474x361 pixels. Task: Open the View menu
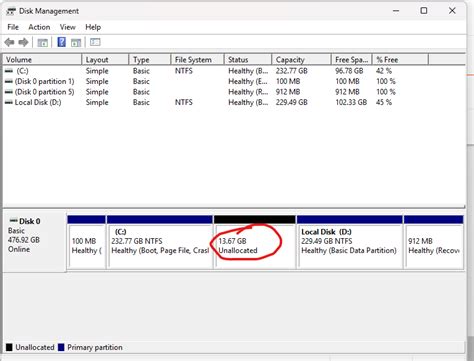click(x=68, y=27)
